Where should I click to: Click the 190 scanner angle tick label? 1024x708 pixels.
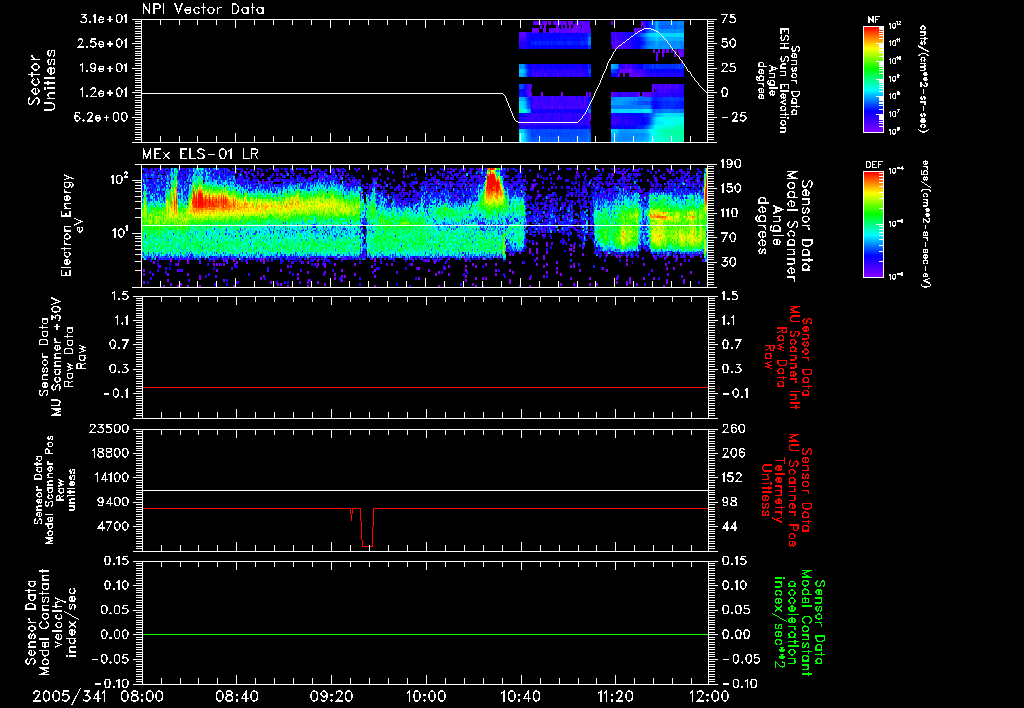(732, 164)
